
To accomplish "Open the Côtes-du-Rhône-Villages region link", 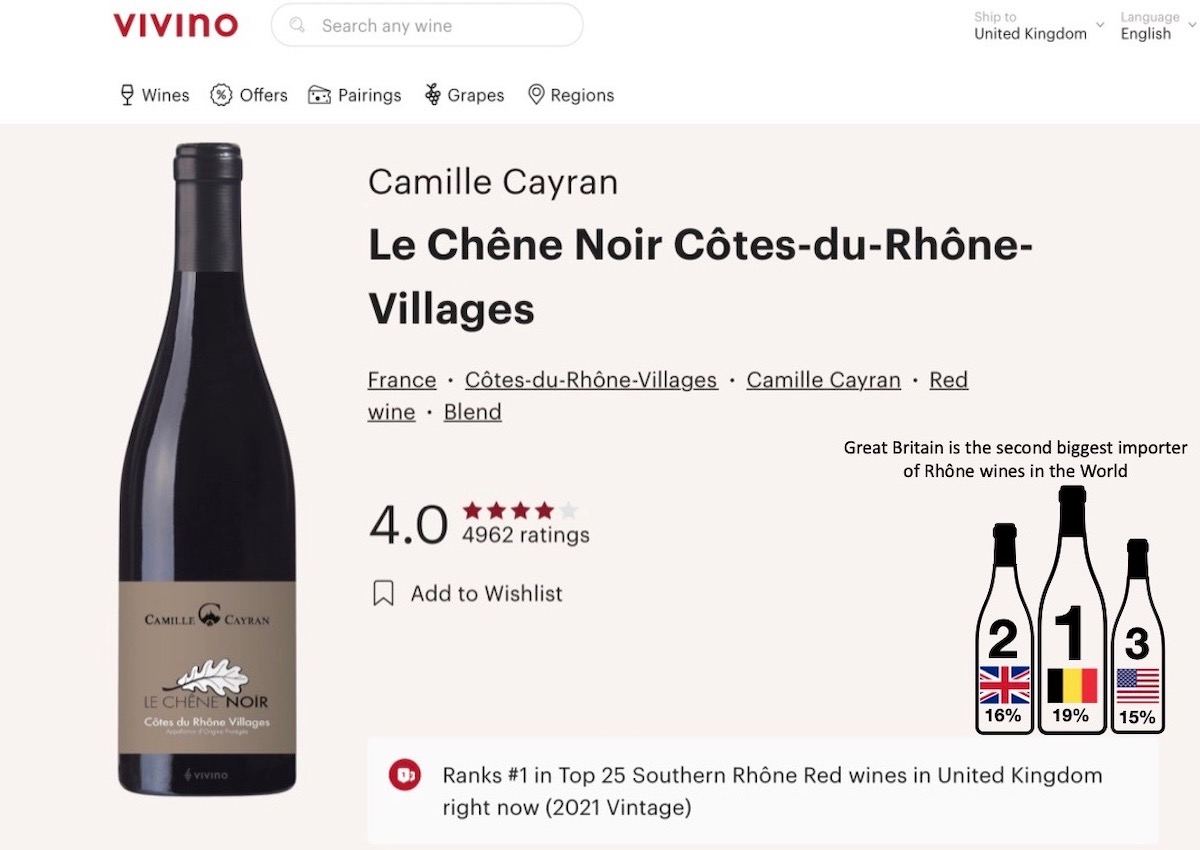I will point(591,380).
